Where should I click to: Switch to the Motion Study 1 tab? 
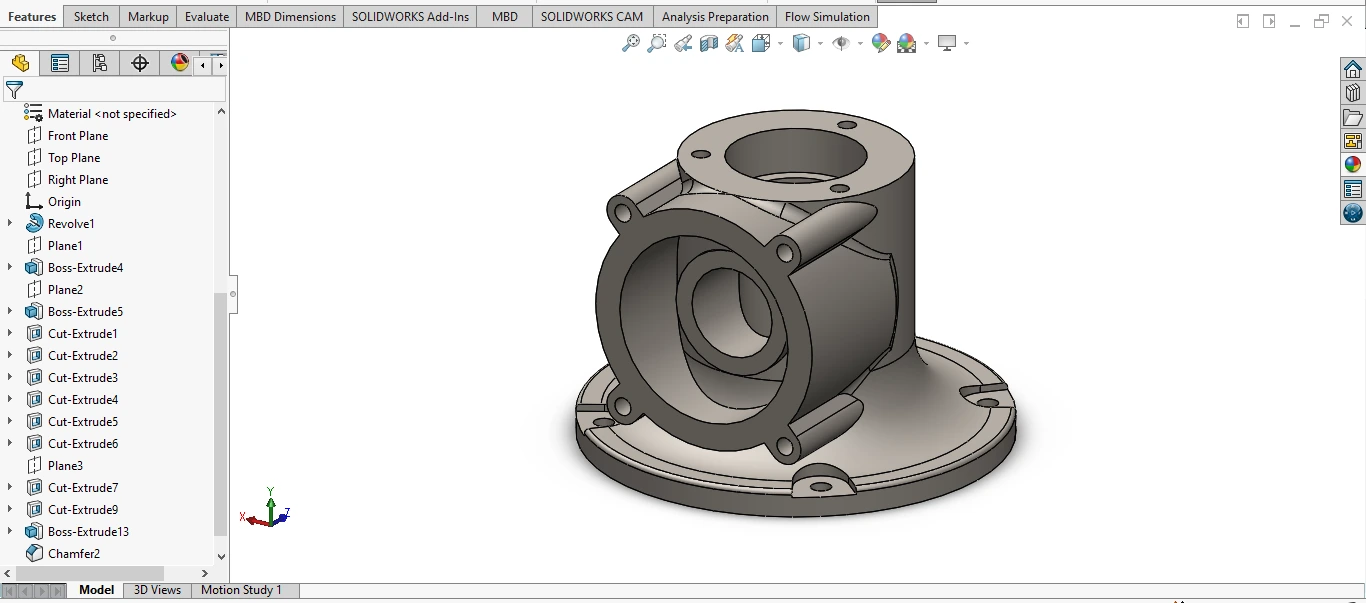(x=241, y=590)
